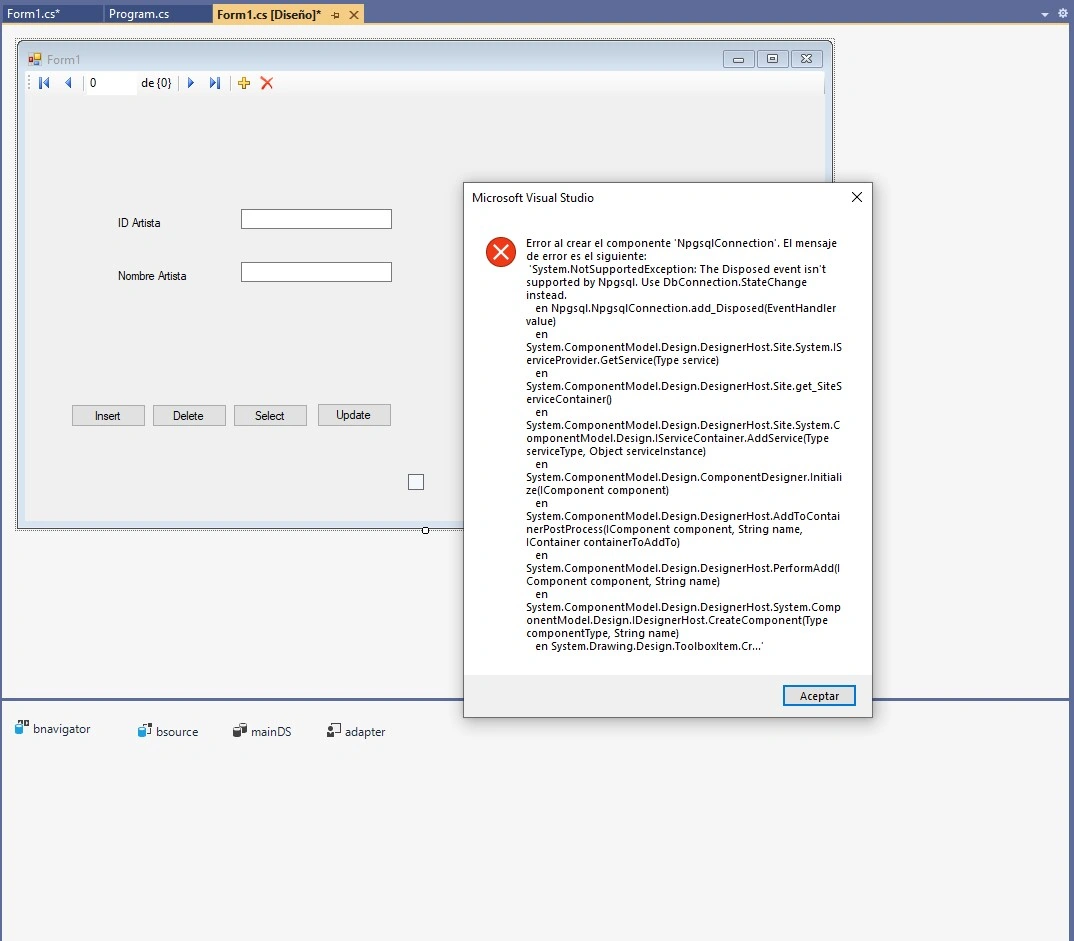Move to previous record in navigator
Image resolution: width=1074 pixels, height=941 pixels.
[x=68, y=83]
